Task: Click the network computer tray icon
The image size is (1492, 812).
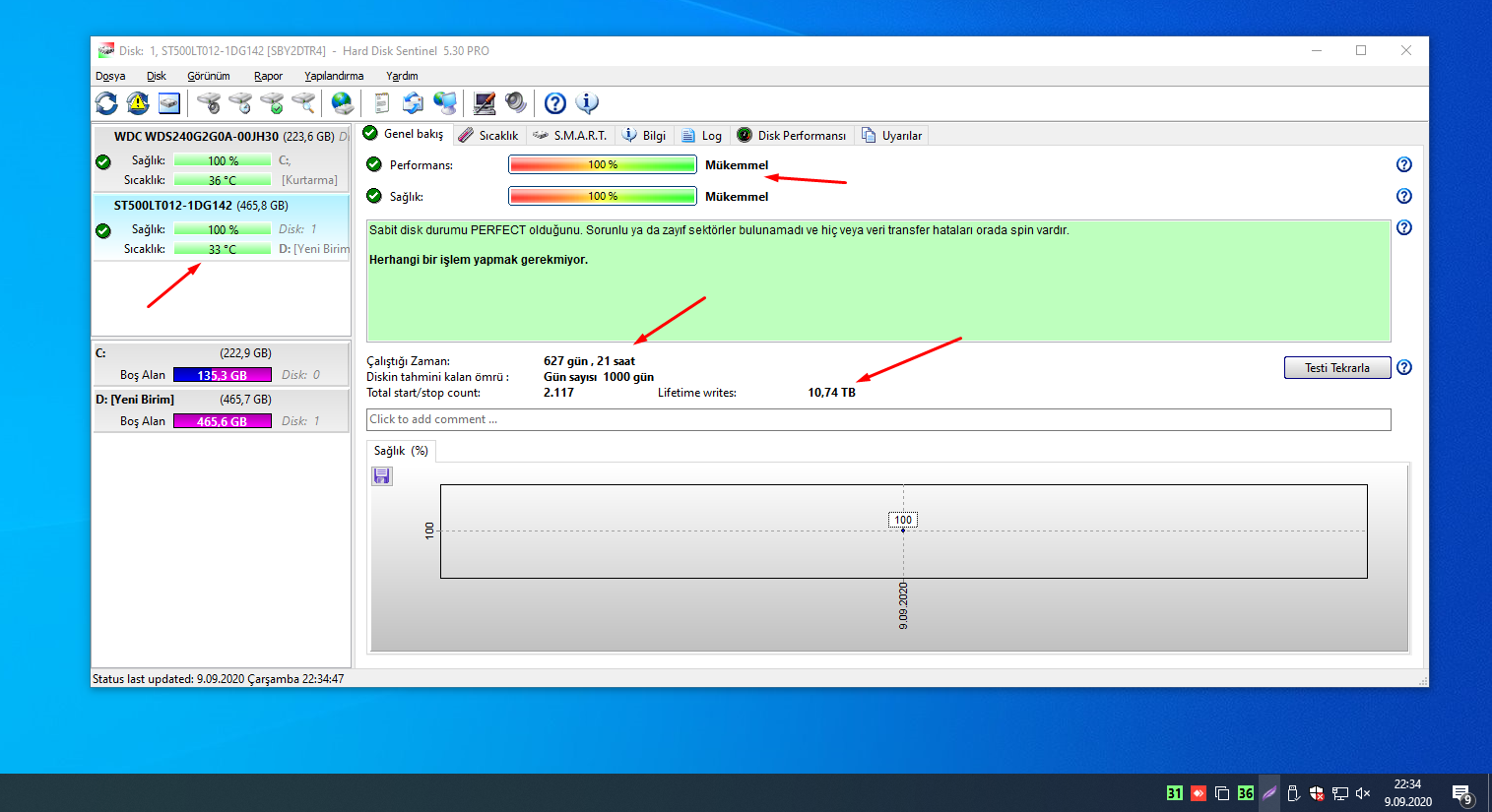Action: [x=1340, y=793]
